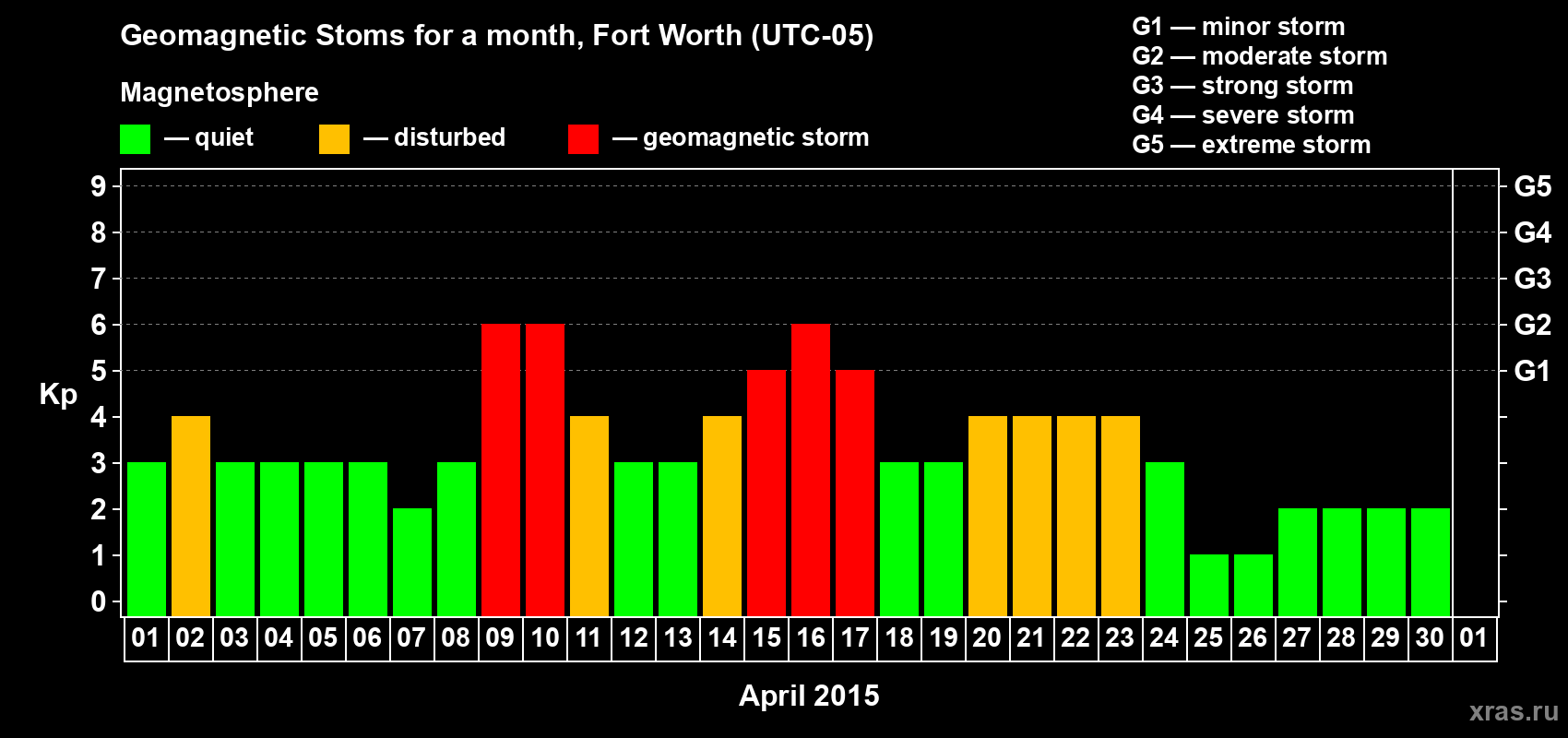Click date label 09 on the axis
Image resolution: width=1568 pixels, height=738 pixels.
(500, 637)
